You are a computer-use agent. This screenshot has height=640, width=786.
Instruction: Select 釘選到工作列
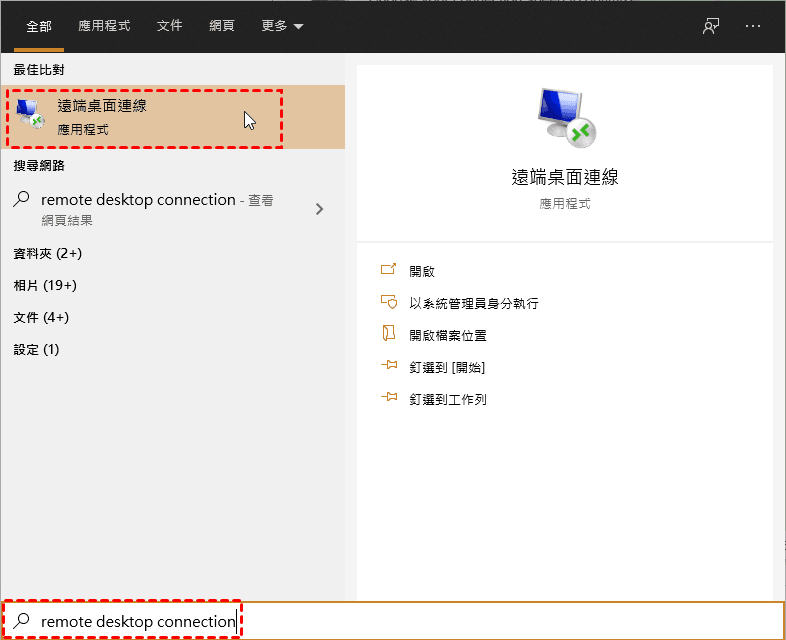[x=448, y=399]
